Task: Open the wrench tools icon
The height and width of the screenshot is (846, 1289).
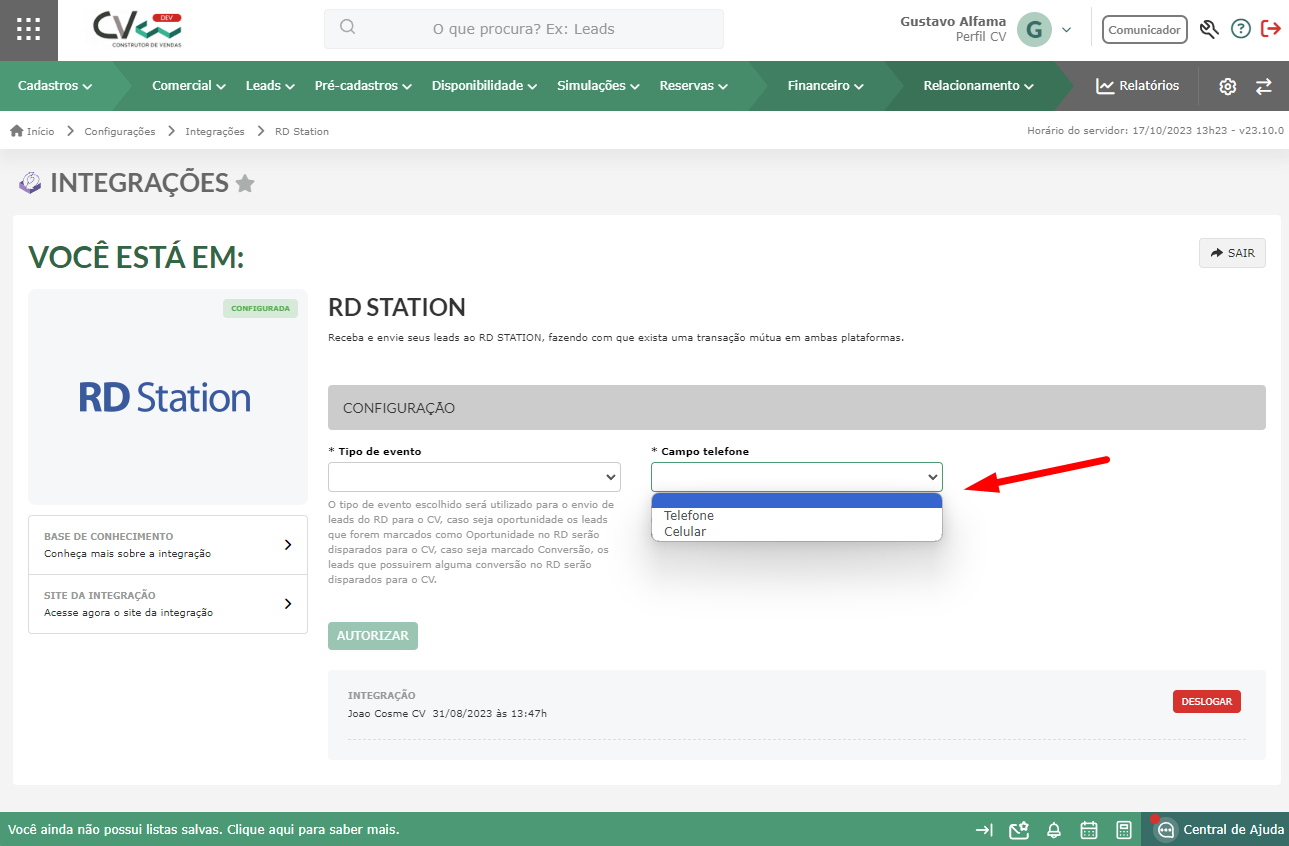Action: [x=1209, y=29]
